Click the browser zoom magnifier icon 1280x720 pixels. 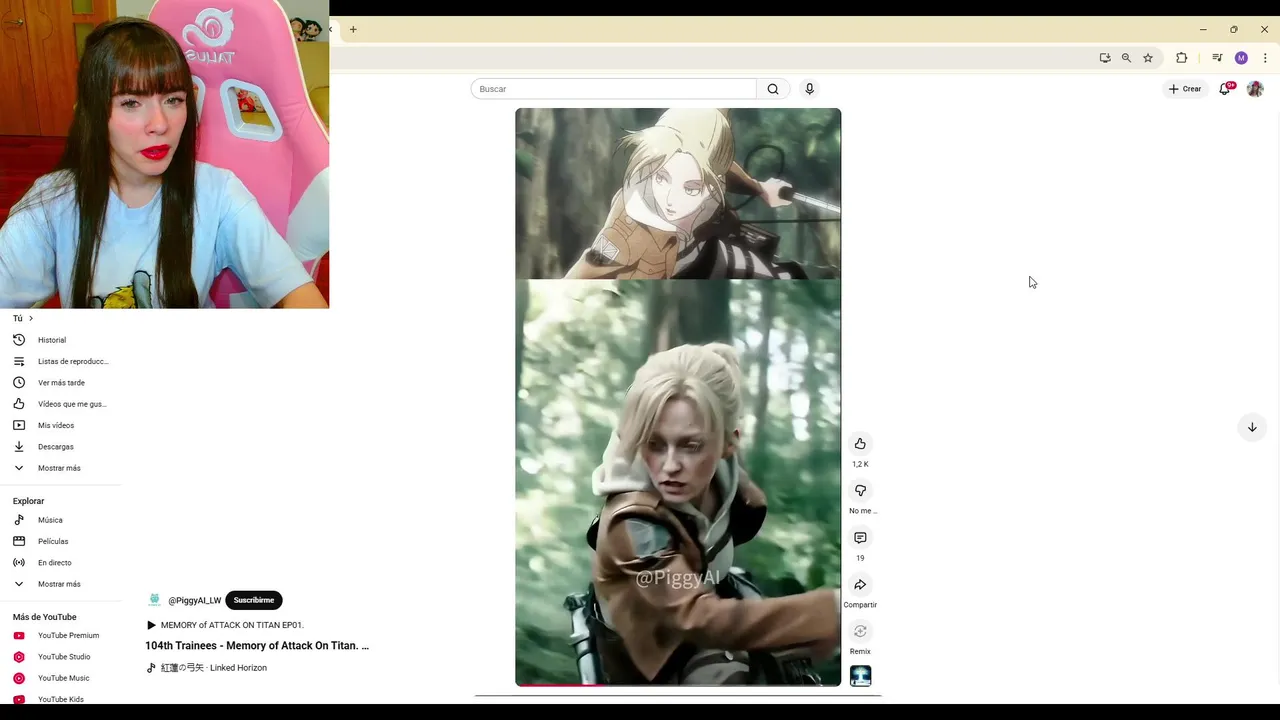(x=1126, y=58)
